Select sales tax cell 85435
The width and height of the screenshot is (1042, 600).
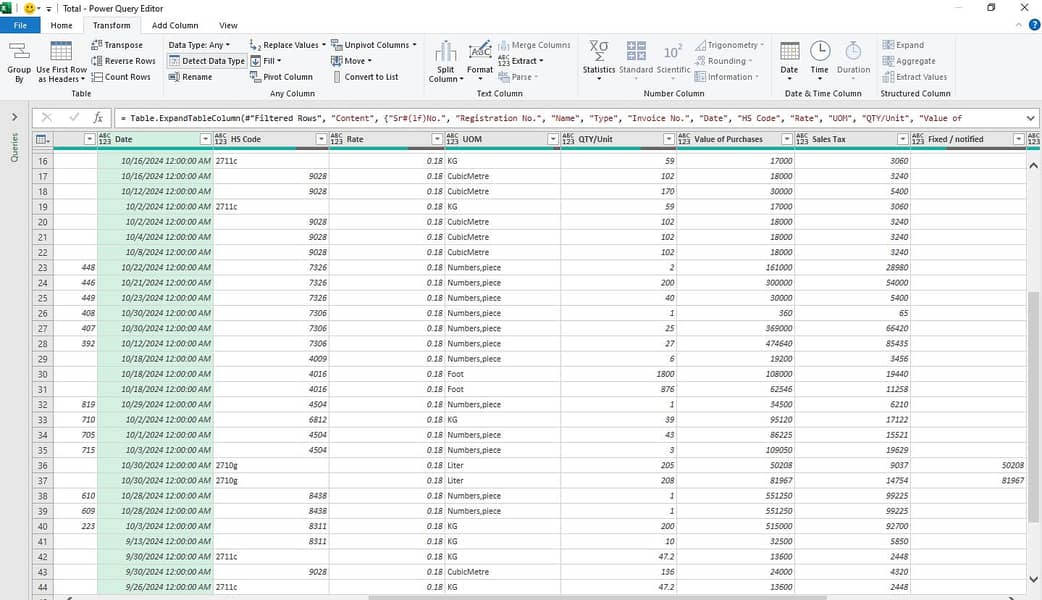(x=853, y=344)
